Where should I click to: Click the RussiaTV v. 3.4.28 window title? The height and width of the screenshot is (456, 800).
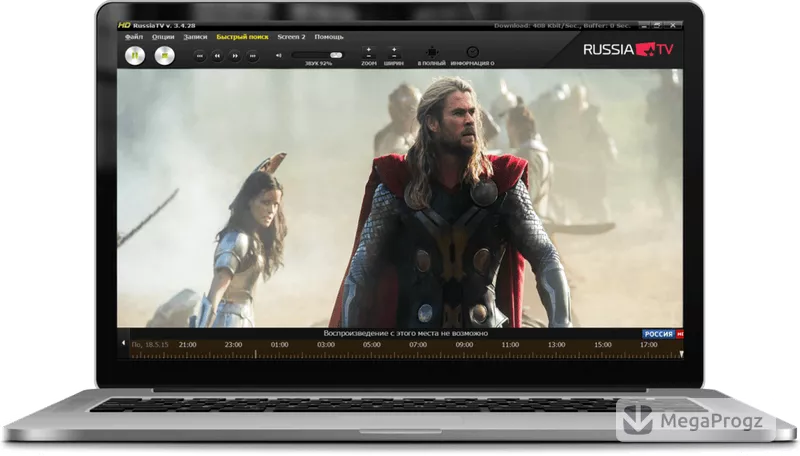pyautogui.click(x=164, y=26)
